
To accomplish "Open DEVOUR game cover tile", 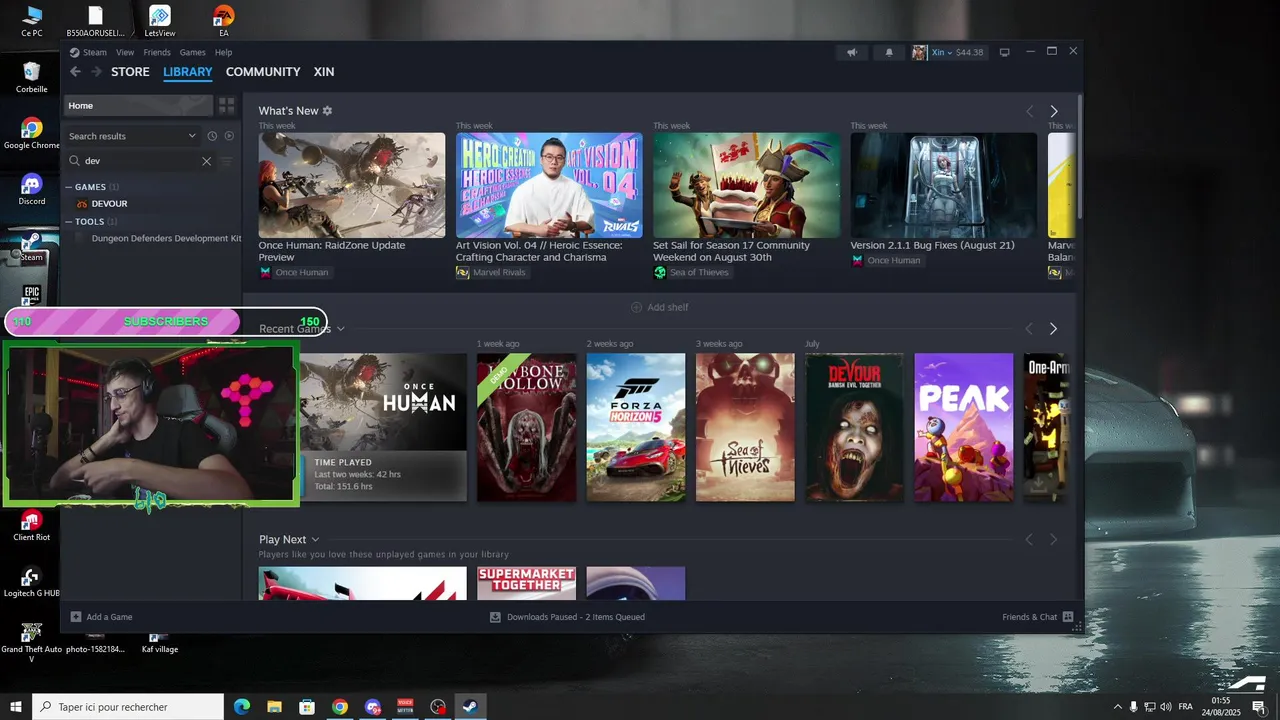I will [x=855, y=427].
